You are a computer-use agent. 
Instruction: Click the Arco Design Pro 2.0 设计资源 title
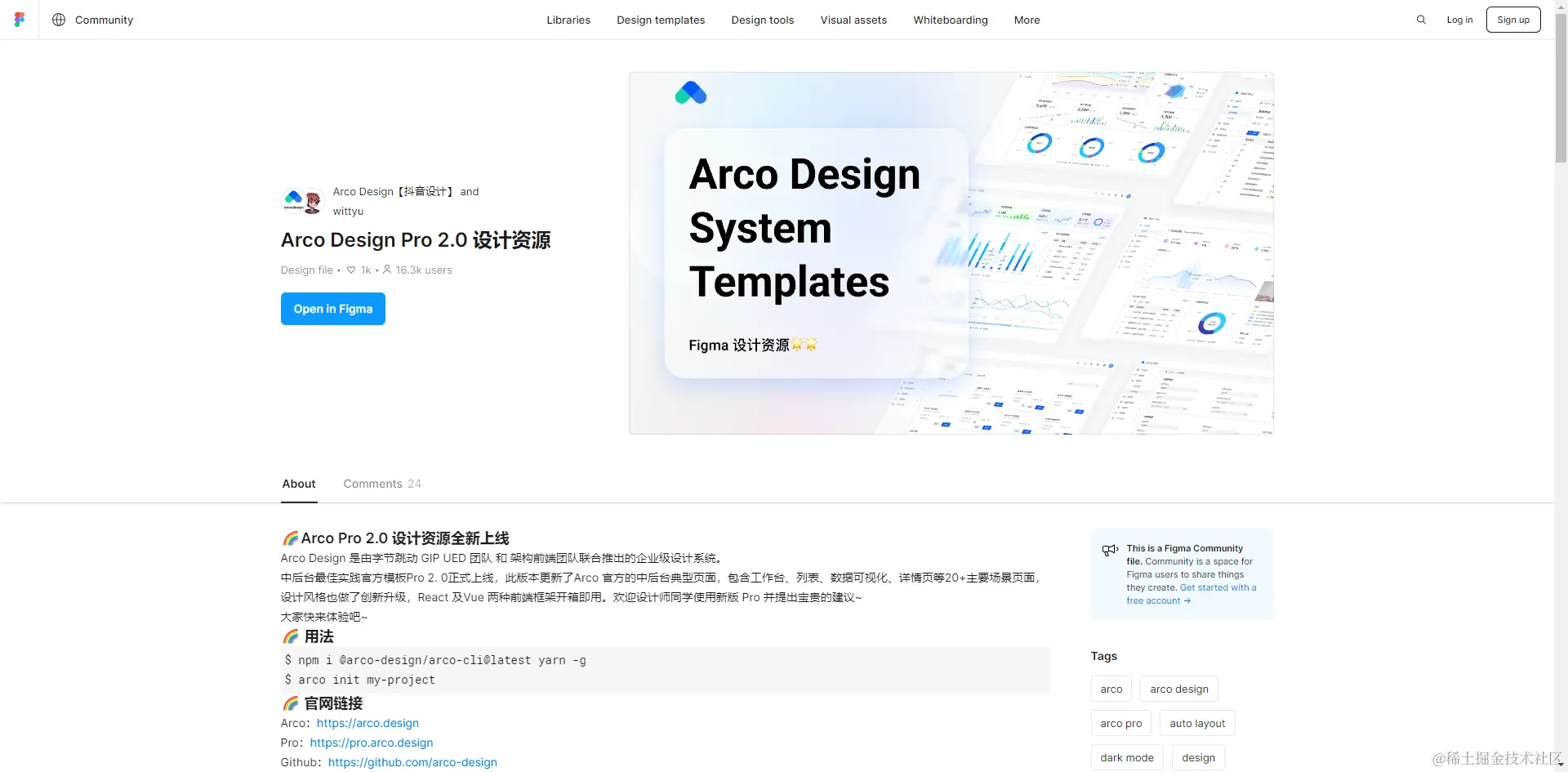point(416,240)
